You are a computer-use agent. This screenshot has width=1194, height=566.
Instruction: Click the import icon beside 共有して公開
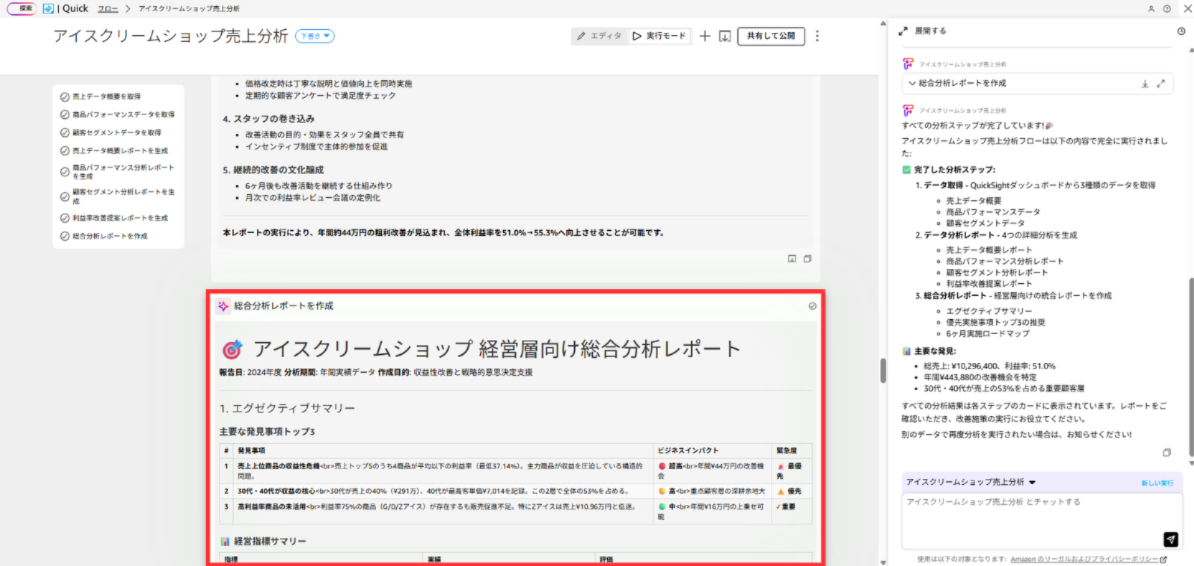coord(725,36)
